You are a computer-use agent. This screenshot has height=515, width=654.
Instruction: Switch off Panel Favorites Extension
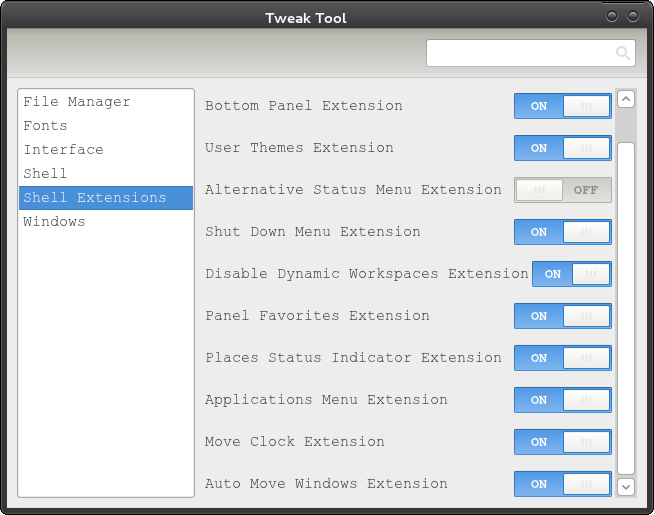coord(562,316)
